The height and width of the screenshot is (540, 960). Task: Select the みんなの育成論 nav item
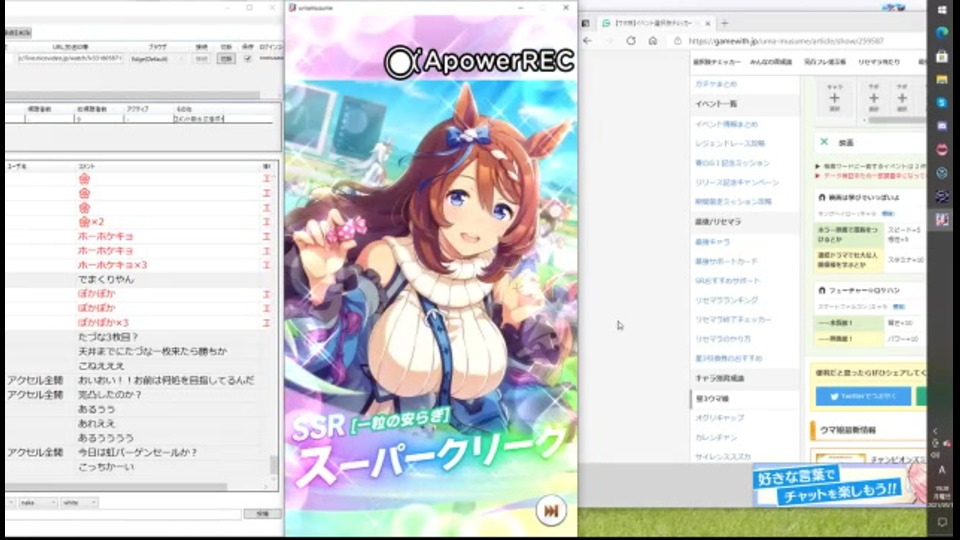pyautogui.click(x=771, y=62)
